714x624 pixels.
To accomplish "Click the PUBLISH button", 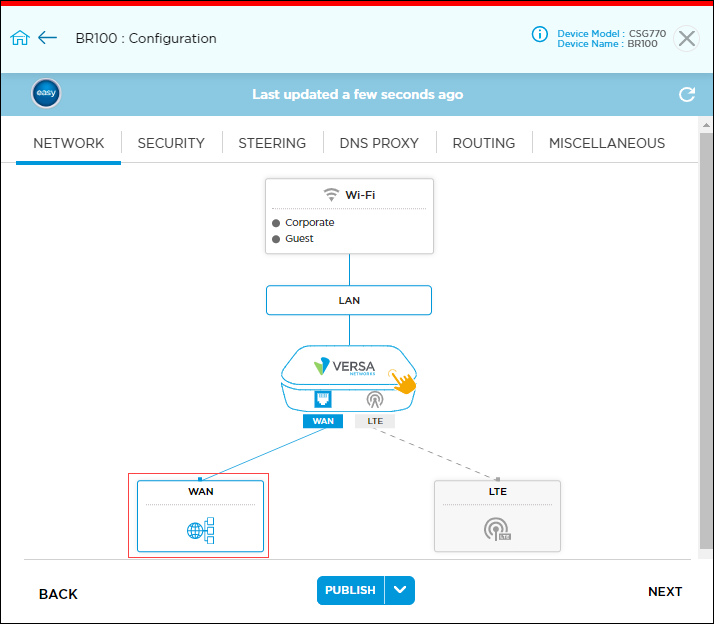I will click(x=351, y=590).
